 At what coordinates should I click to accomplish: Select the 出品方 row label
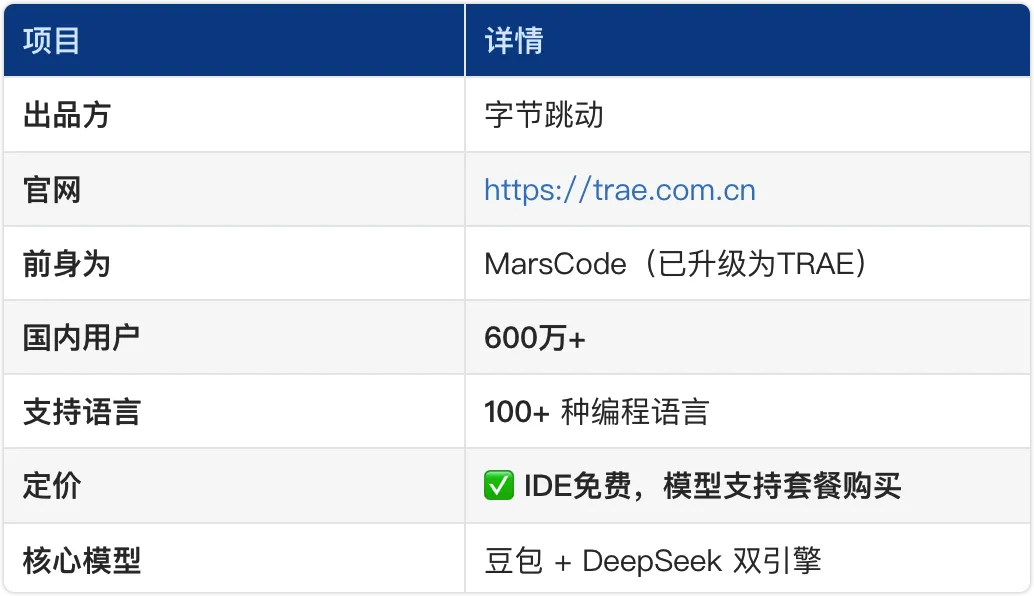coord(66,115)
